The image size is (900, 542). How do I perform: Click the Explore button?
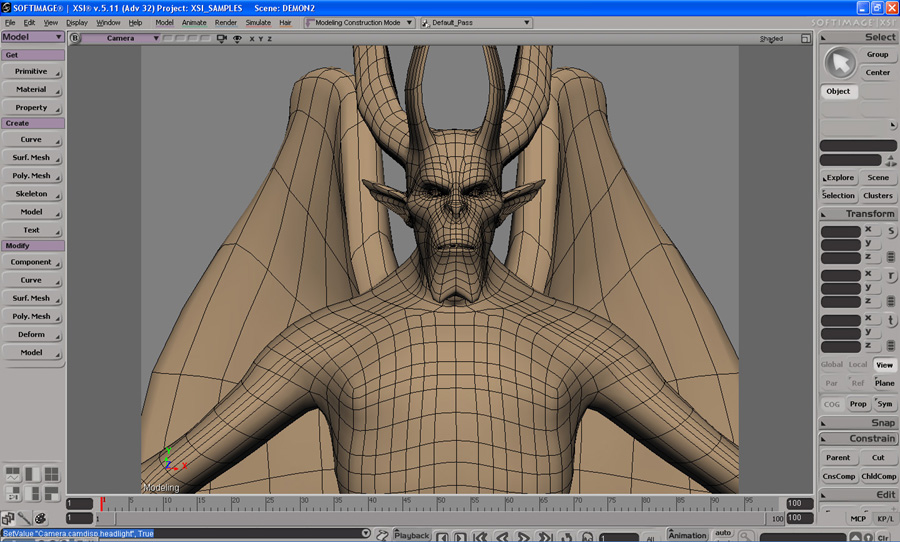[x=839, y=178]
